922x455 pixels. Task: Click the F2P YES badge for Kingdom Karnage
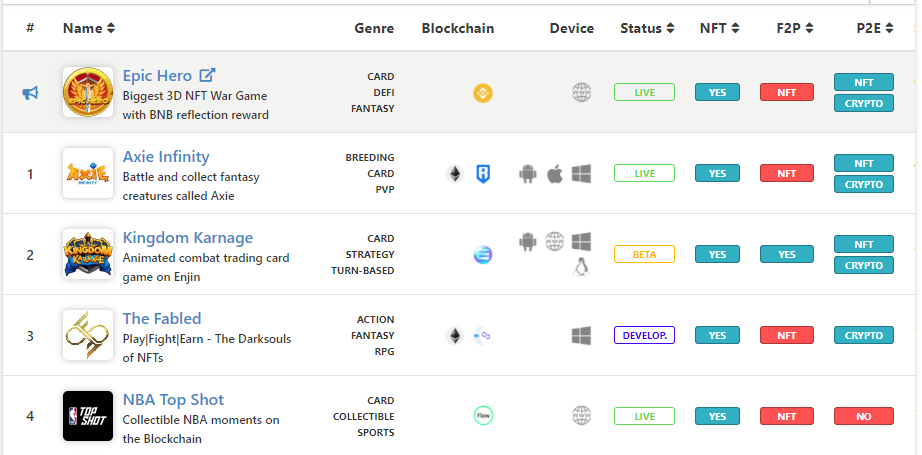pyautogui.click(x=787, y=255)
